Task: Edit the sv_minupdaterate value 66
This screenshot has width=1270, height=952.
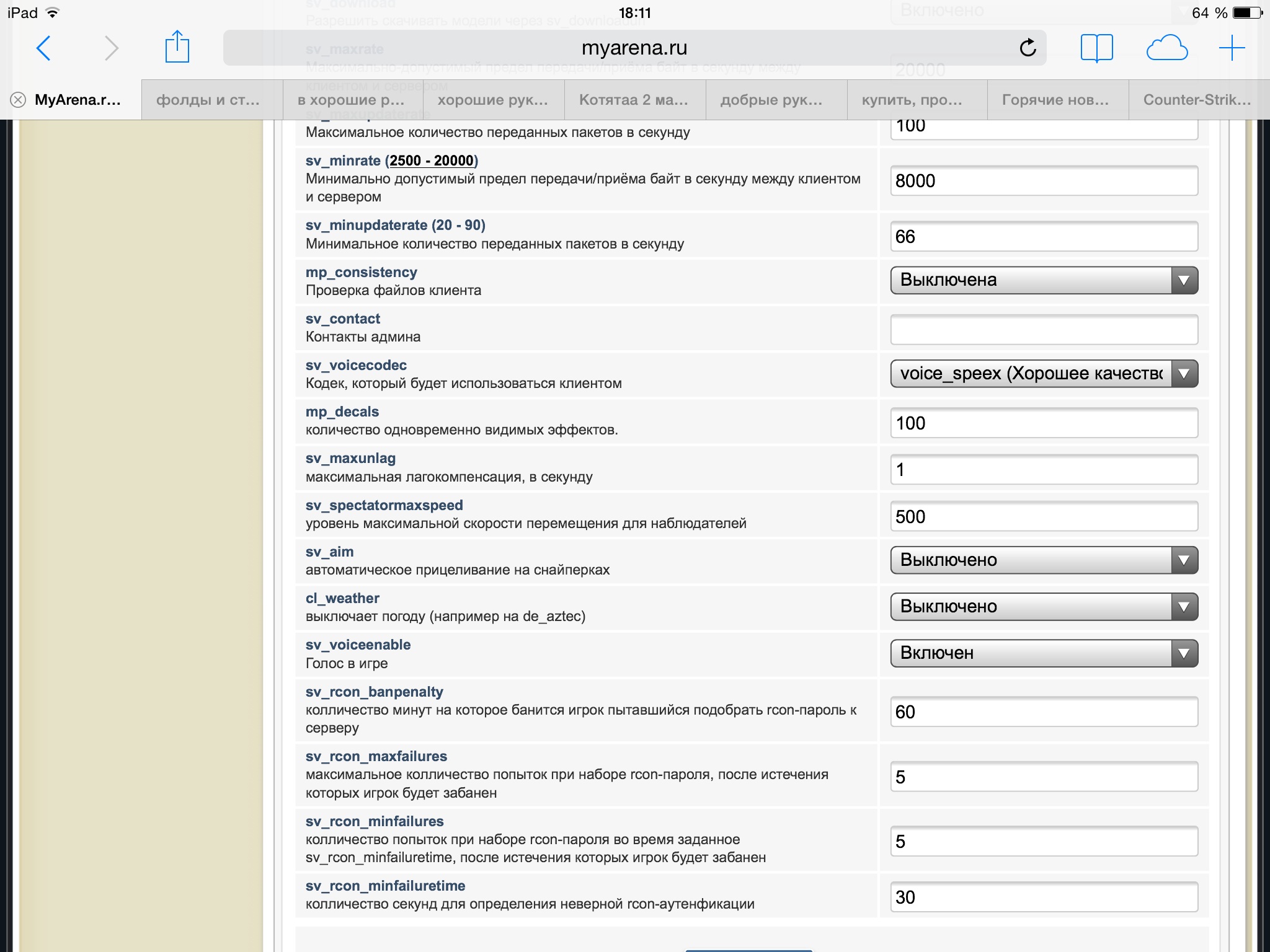Action: pos(1044,237)
